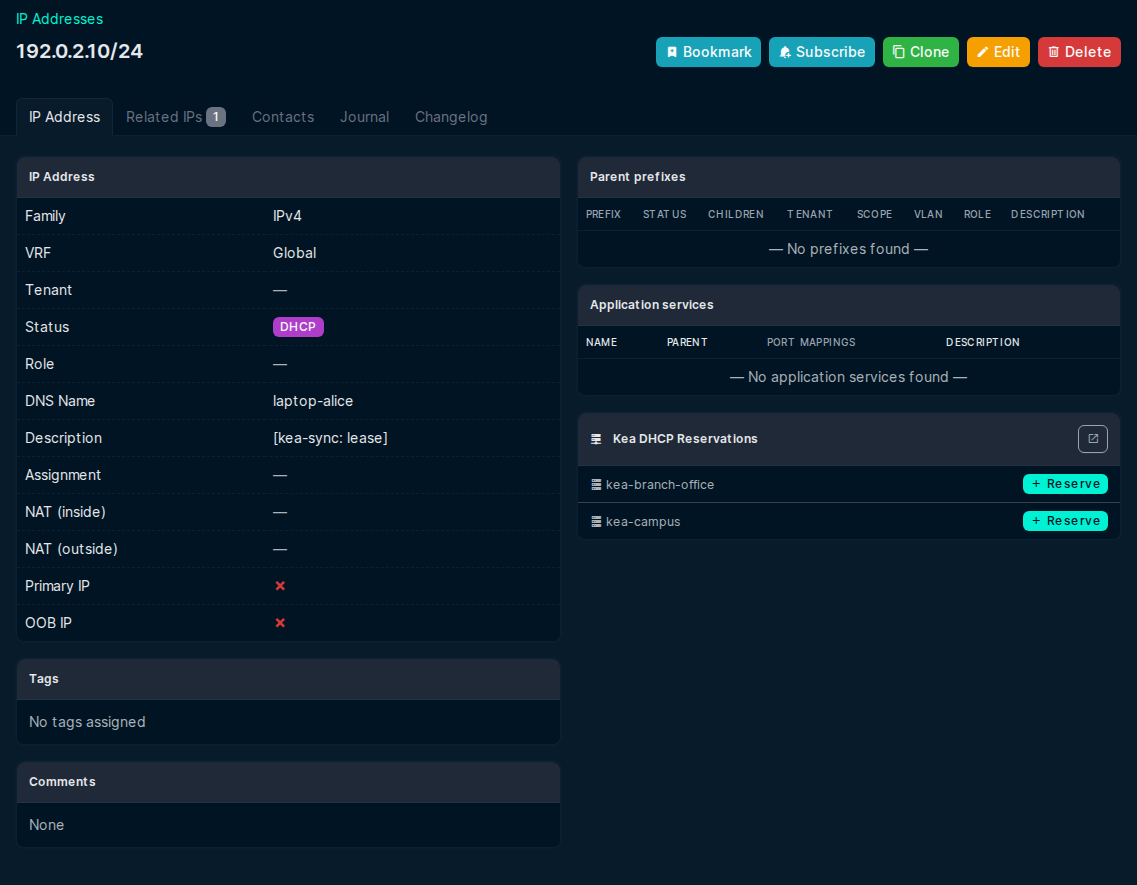Viewport: 1137px width, 885px height.
Task: Click the page title 192.0.2.10/24
Action: pyautogui.click(x=80, y=52)
